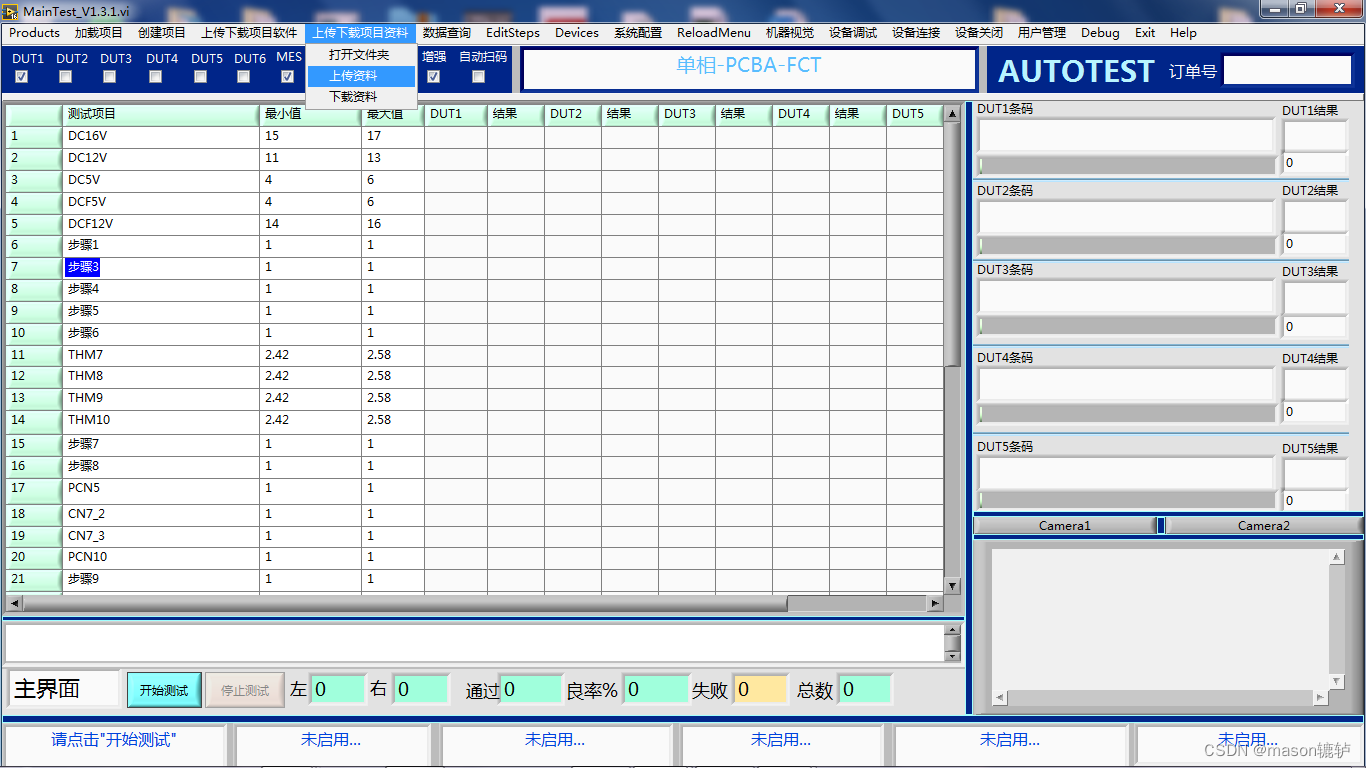Open the 加载项目 menu
Screen dimensions: 1366x768
(x=98, y=33)
